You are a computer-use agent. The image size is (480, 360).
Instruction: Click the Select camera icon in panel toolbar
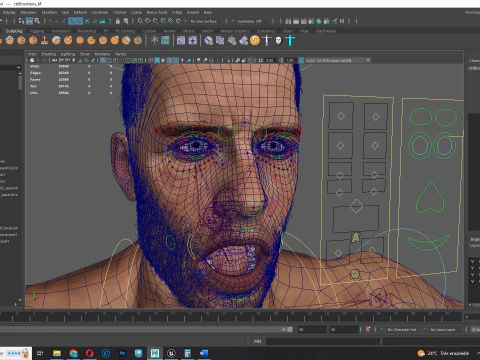click(32, 60)
